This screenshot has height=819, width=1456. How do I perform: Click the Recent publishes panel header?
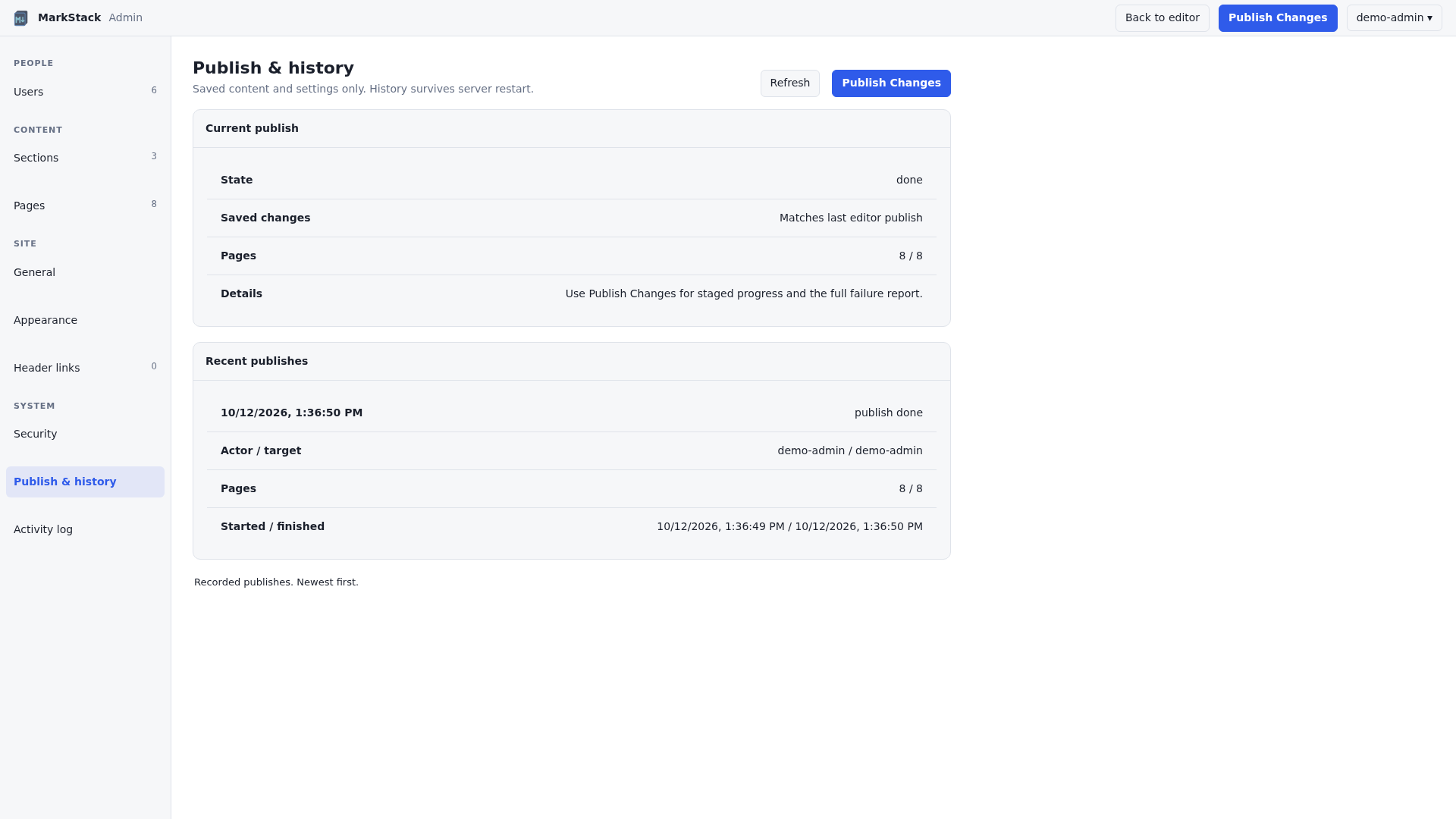(571, 362)
